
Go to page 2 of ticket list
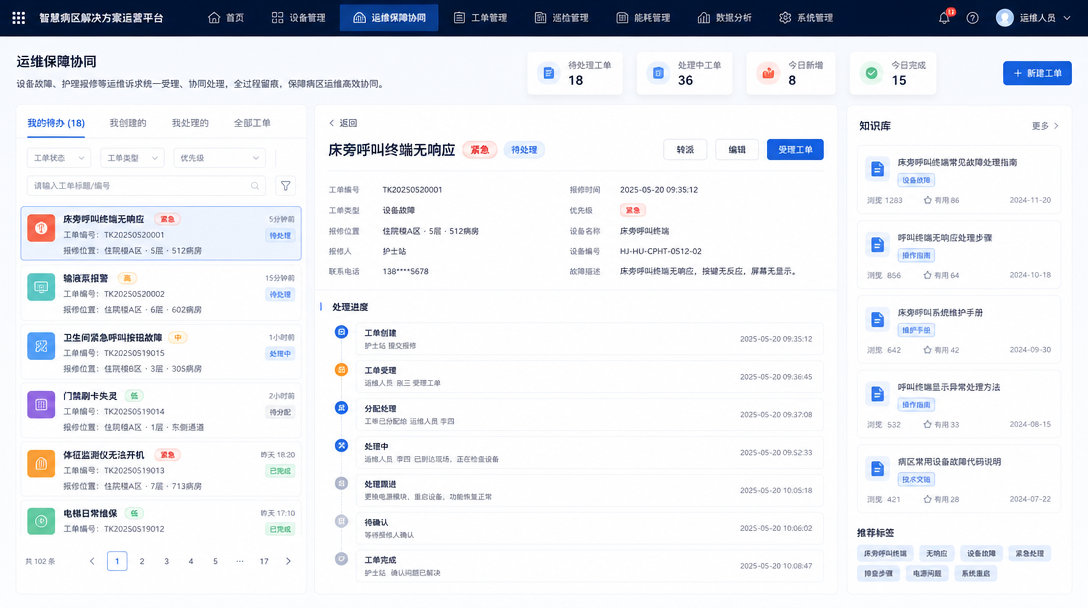pos(142,561)
